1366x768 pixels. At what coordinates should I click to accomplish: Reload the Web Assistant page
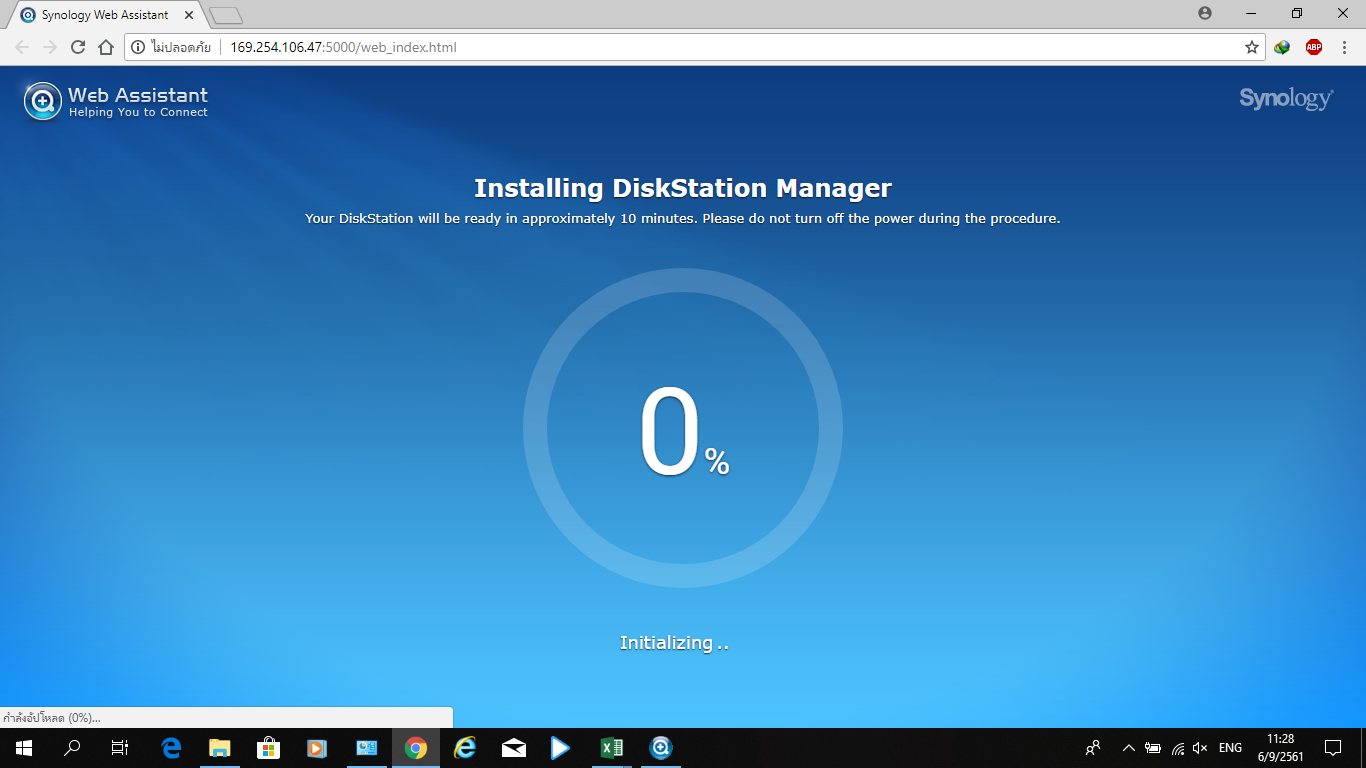78,47
